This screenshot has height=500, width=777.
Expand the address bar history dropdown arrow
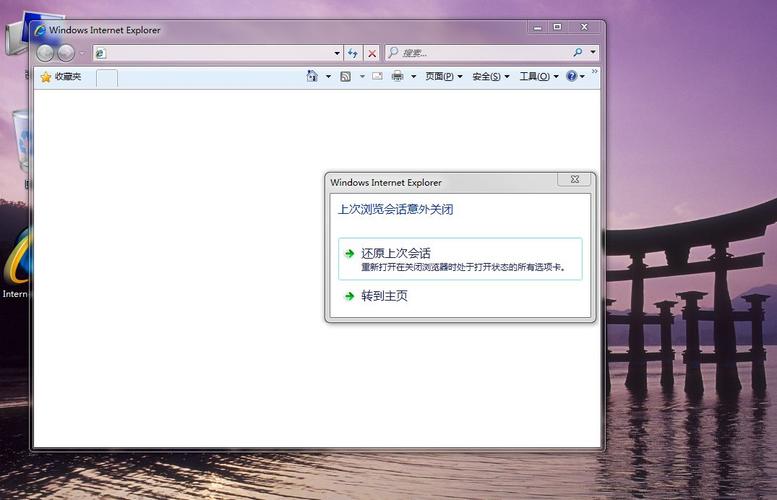click(x=337, y=53)
